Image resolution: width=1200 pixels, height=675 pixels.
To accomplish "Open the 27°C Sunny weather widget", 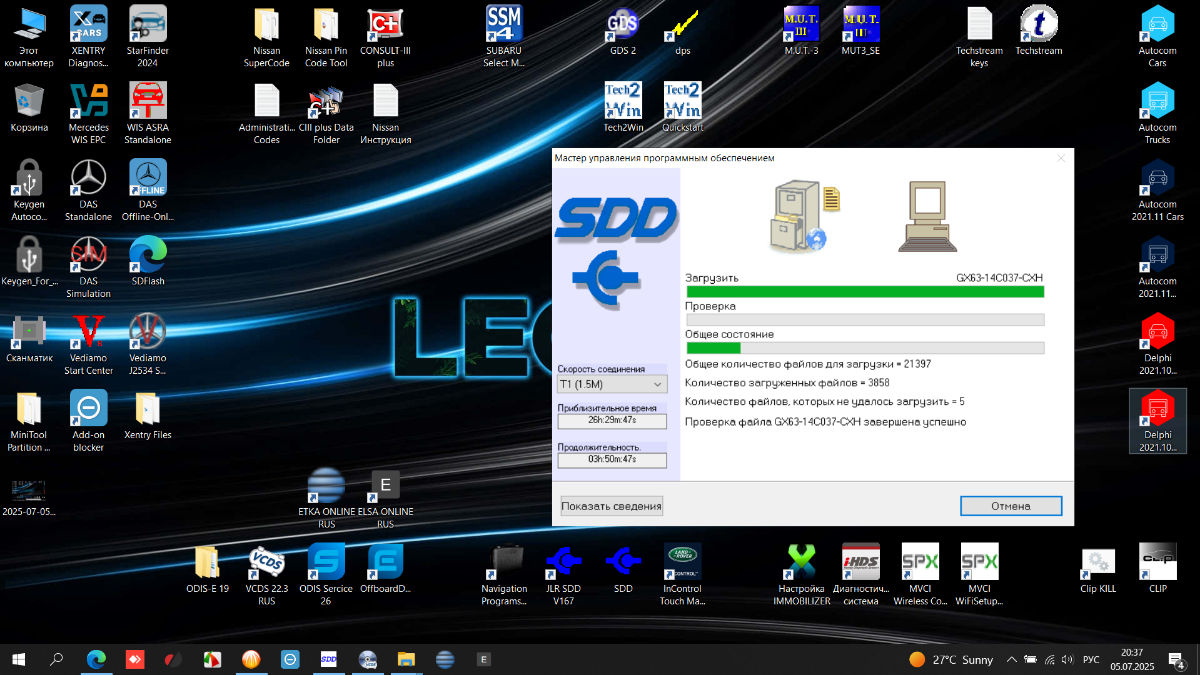I will pyautogui.click(x=952, y=660).
